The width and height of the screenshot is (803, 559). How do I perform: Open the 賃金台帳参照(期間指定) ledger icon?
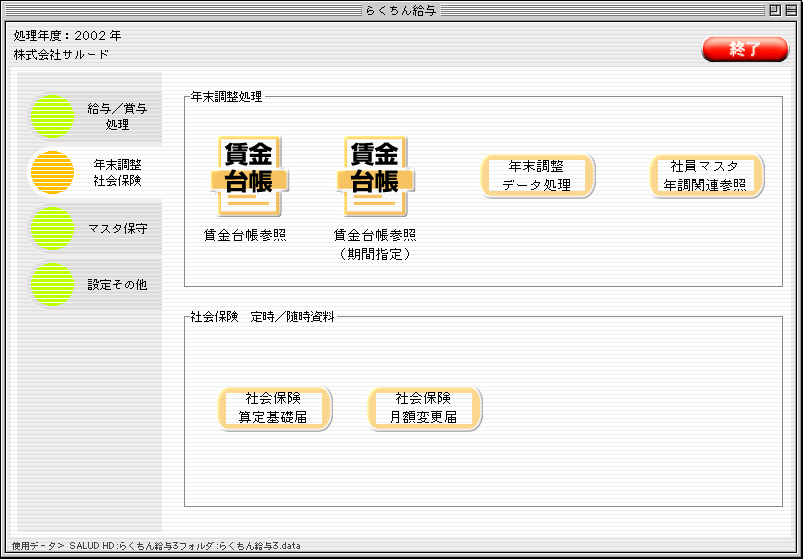(x=375, y=176)
